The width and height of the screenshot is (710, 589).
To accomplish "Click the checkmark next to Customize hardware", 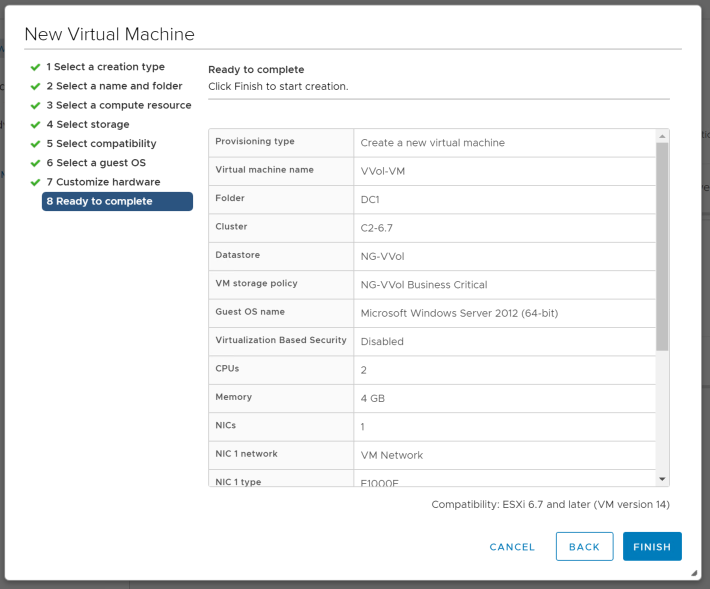I will pyautogui.click(x=34, y=182).
